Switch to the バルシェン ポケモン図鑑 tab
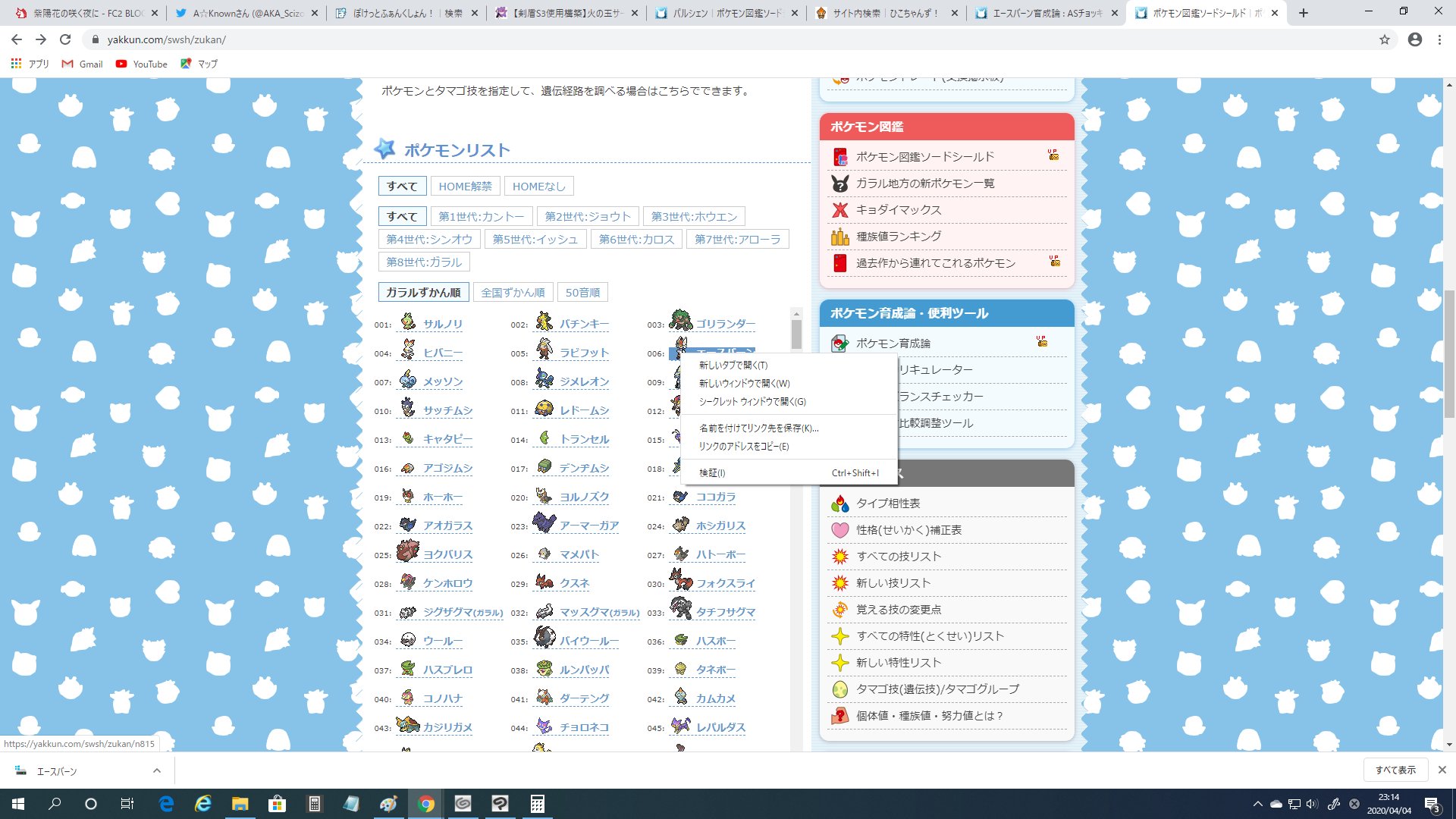Image resolution: width=1456 pixels, height=819 pixels. [727, 13]
